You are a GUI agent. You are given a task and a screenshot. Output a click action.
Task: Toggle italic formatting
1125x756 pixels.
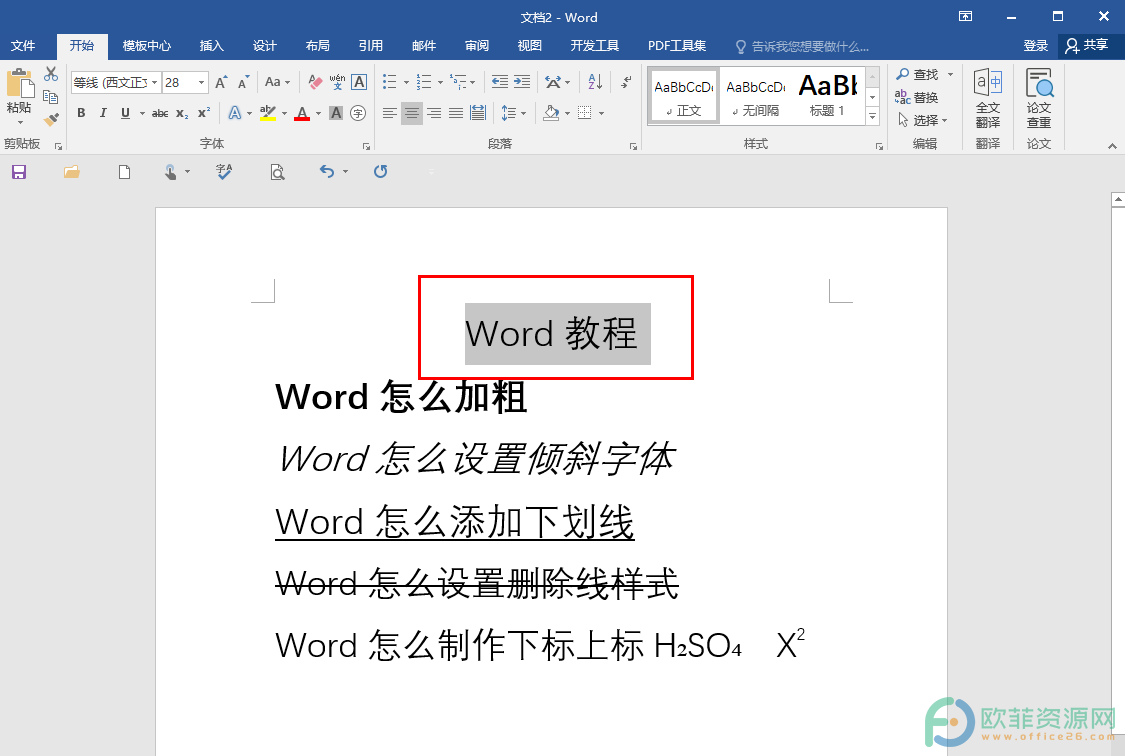tap(103, 113)
